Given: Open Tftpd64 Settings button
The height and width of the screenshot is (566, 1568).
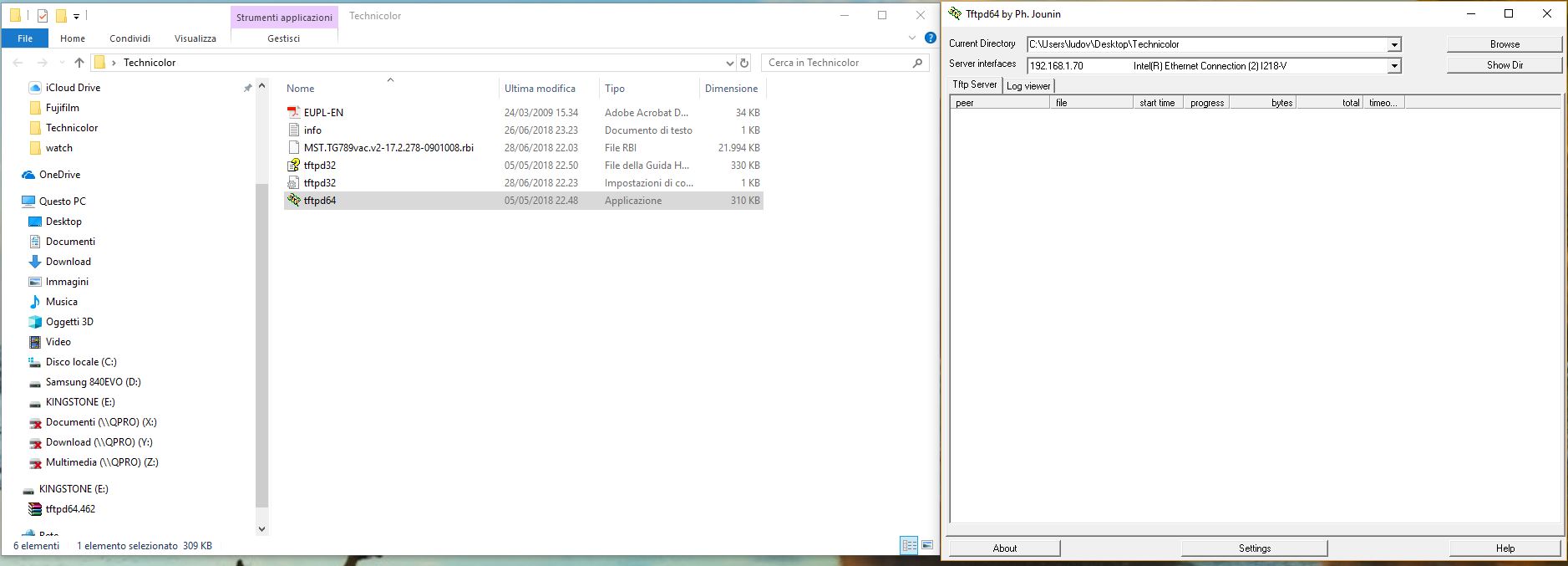Looking at the screenshot, I should coord(1255,548).
